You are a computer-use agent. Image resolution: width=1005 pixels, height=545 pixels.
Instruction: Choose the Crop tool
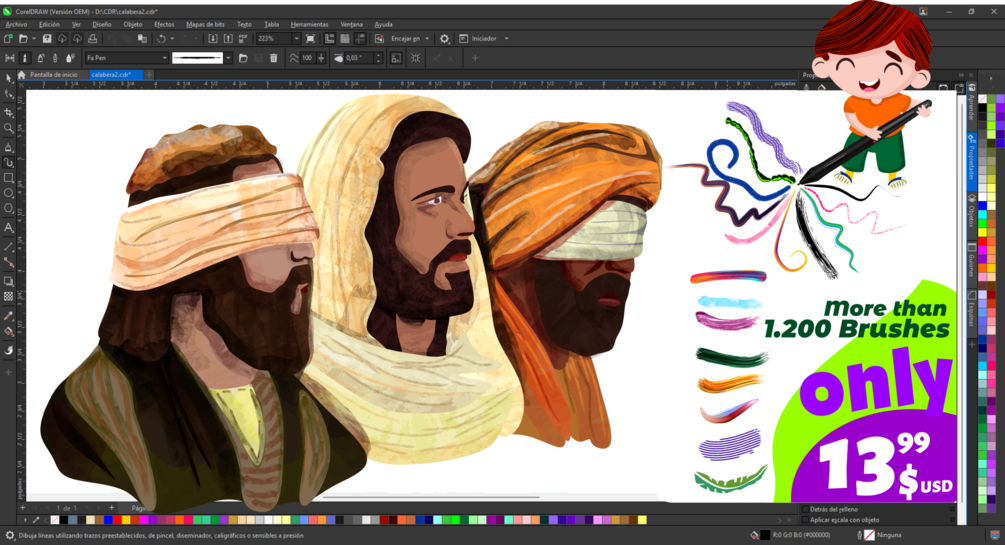pyautogui.click(x=9, y=112)
